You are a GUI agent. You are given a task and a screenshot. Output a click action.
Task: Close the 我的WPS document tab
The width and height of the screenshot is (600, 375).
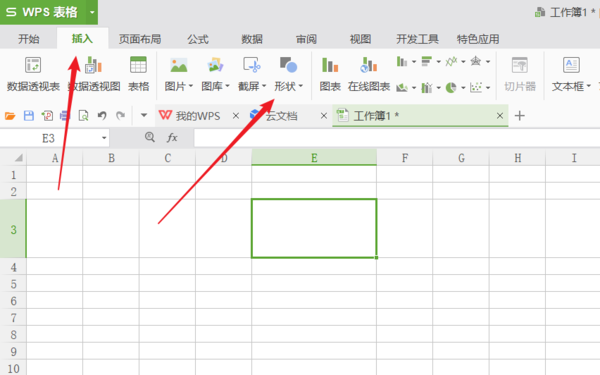236,116
